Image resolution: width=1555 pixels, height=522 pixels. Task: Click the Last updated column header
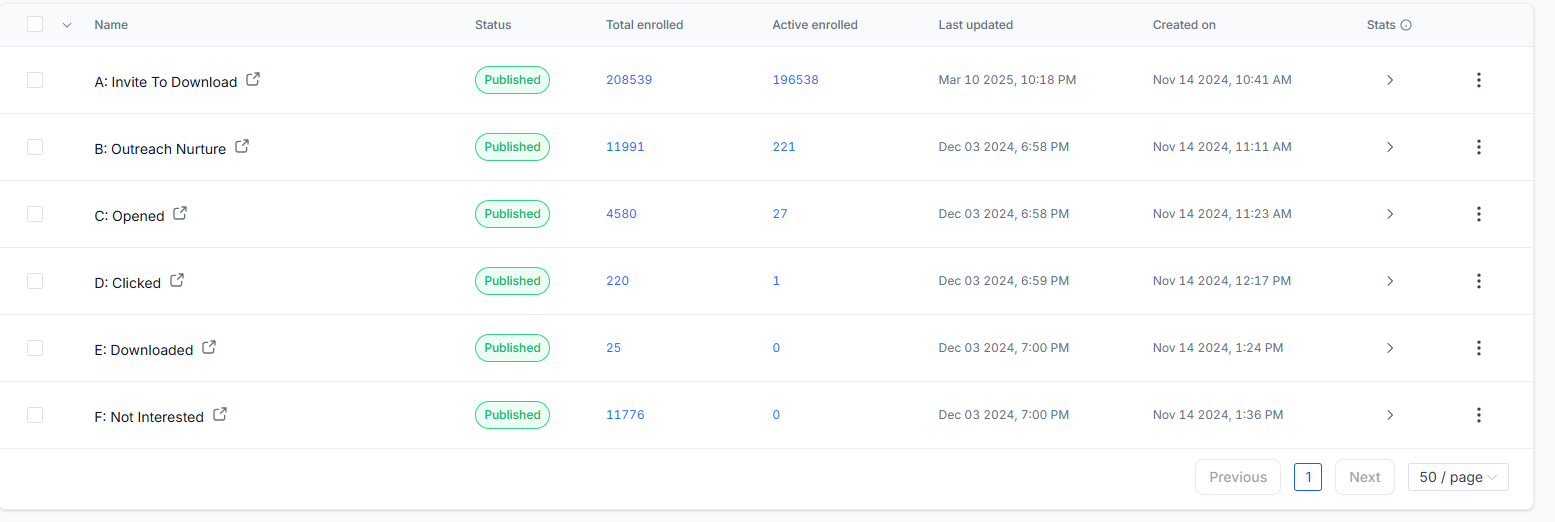tap(975, 25)
